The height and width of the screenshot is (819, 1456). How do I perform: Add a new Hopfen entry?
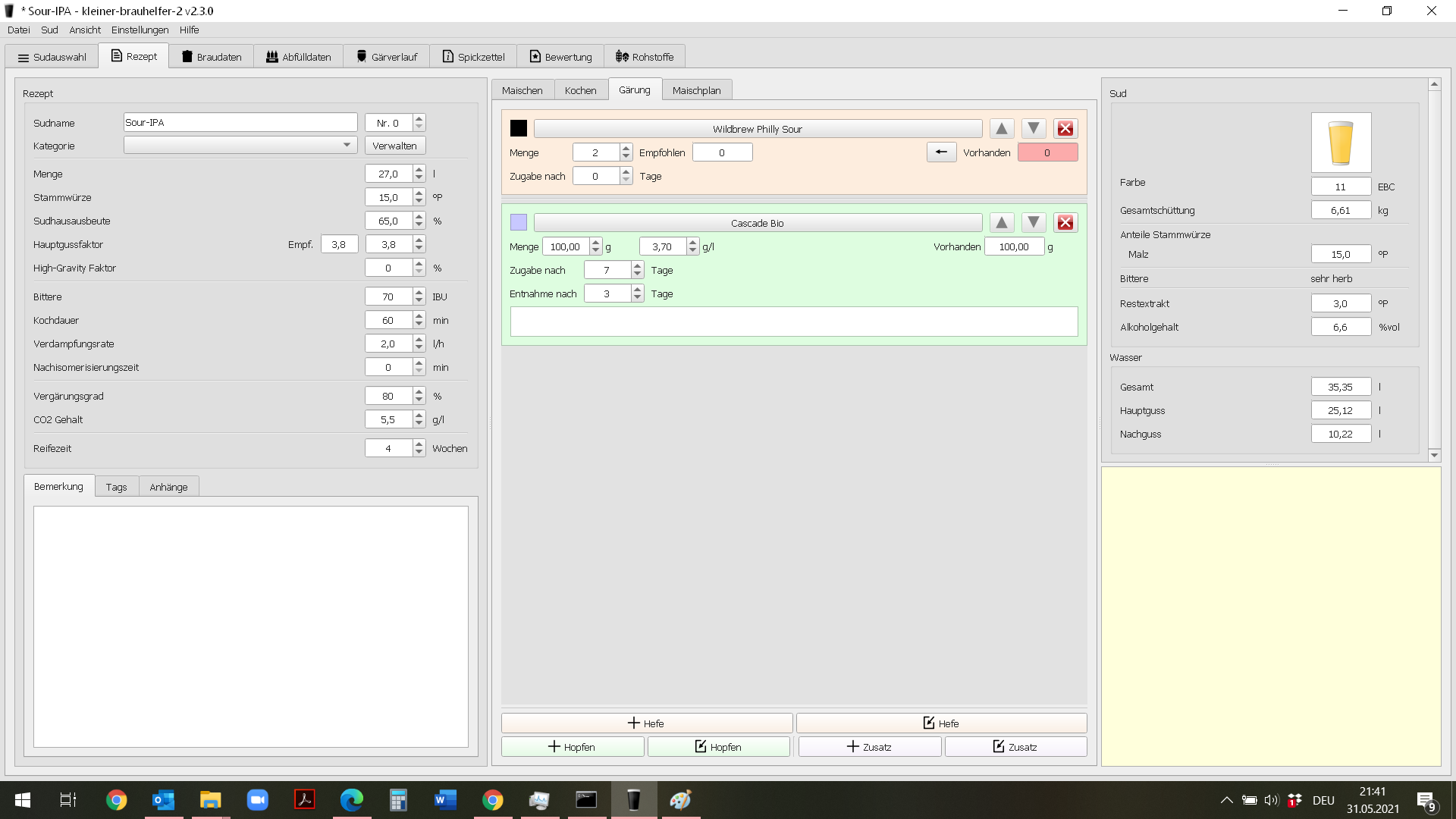[572, 747]
